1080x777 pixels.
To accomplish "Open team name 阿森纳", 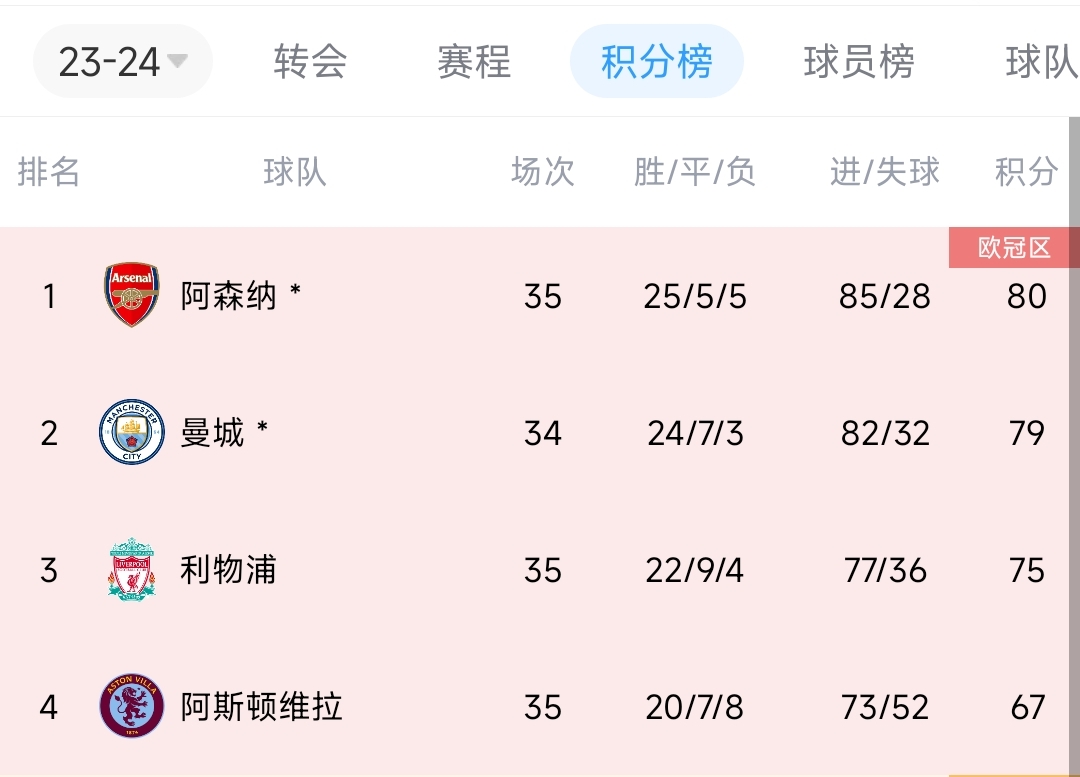I will [229, 296].
